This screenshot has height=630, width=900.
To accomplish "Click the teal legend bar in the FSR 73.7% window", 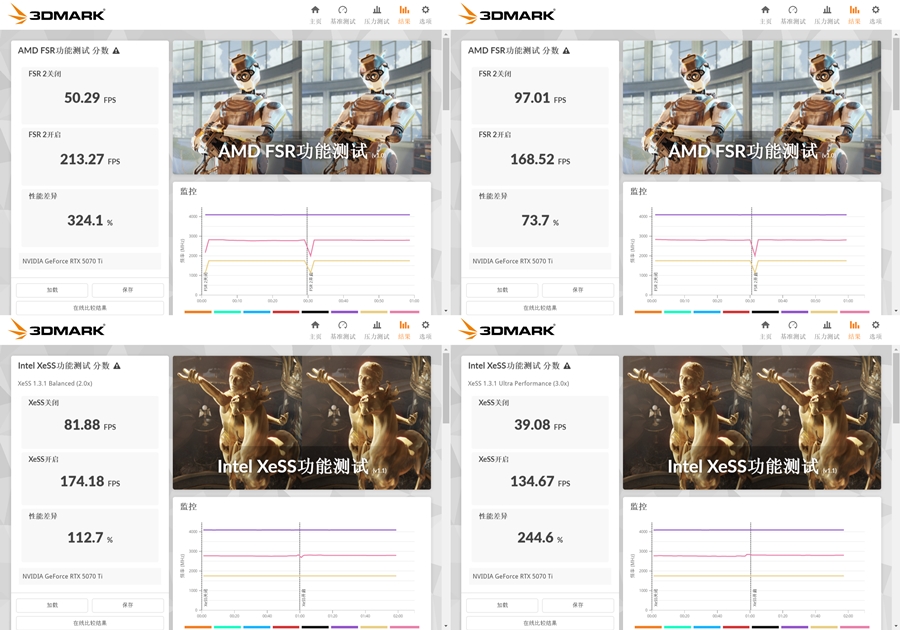I will tap(677, 312).
